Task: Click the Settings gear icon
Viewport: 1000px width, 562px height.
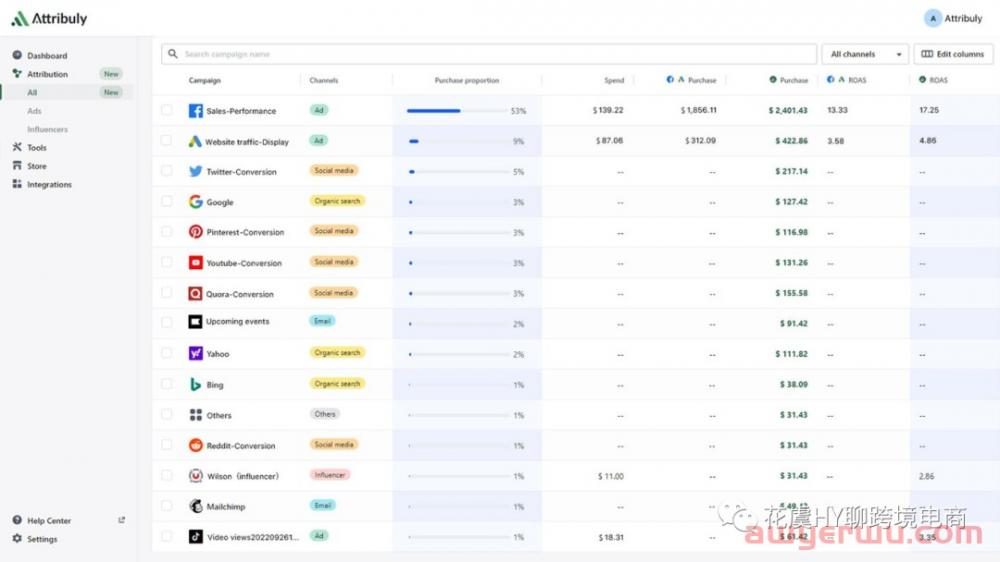Action: tap(17, 539)
